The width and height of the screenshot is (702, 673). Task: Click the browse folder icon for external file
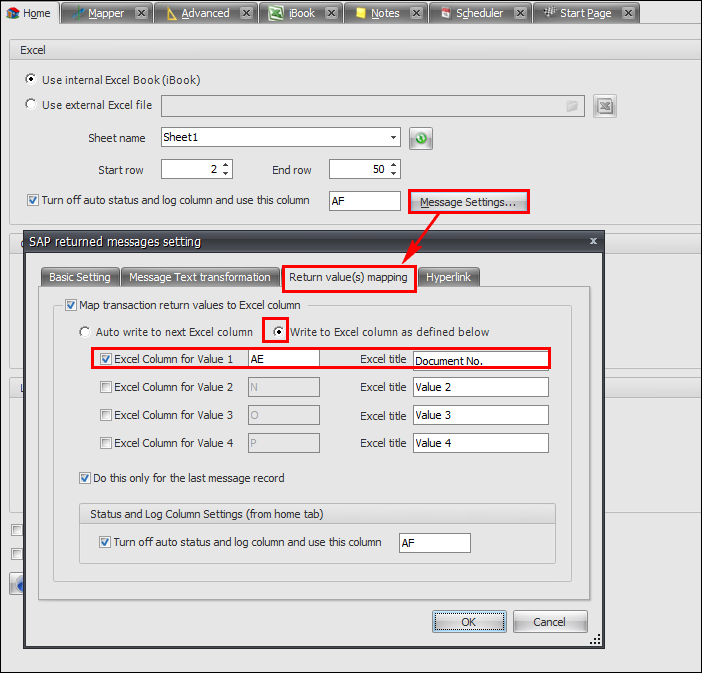[572, 106]
